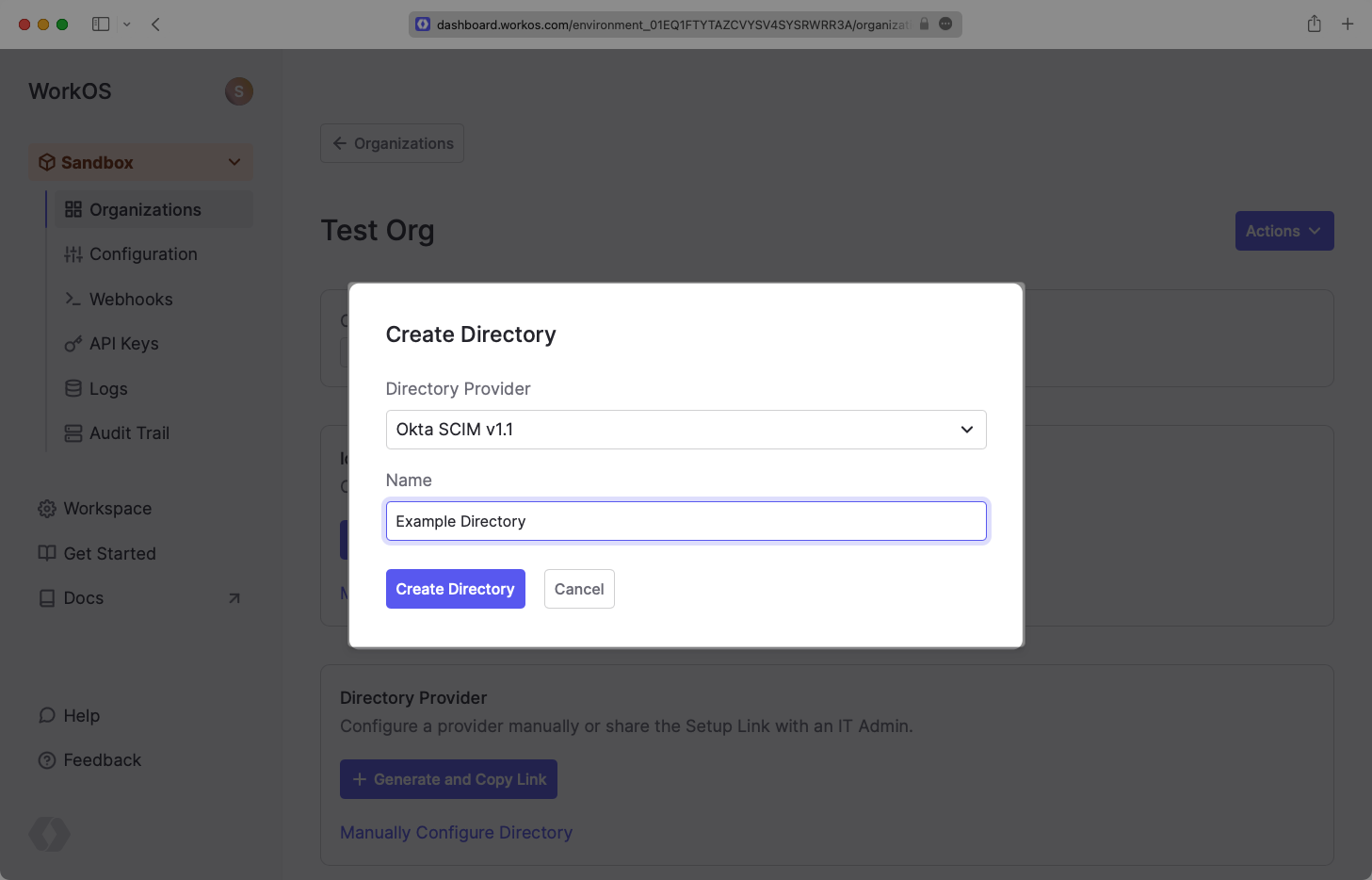Screen dimensions: 1372x880
Task: Click the Organizations grid icon in sidebar
Action: [x=73, y=210]
